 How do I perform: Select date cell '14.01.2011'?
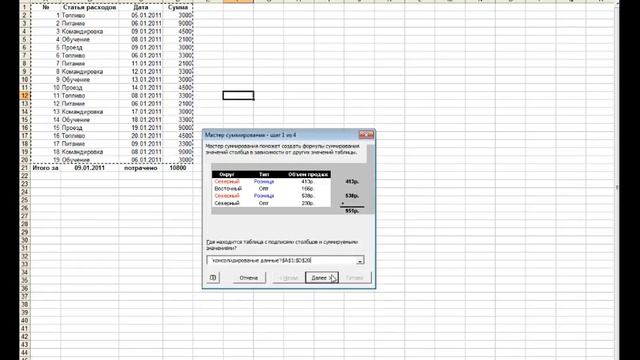141,88
